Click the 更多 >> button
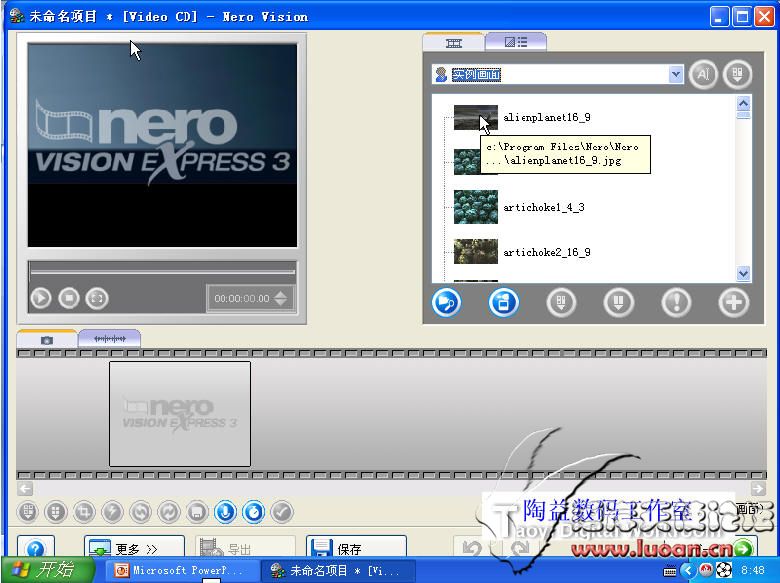780x583 pixels. 134,546
